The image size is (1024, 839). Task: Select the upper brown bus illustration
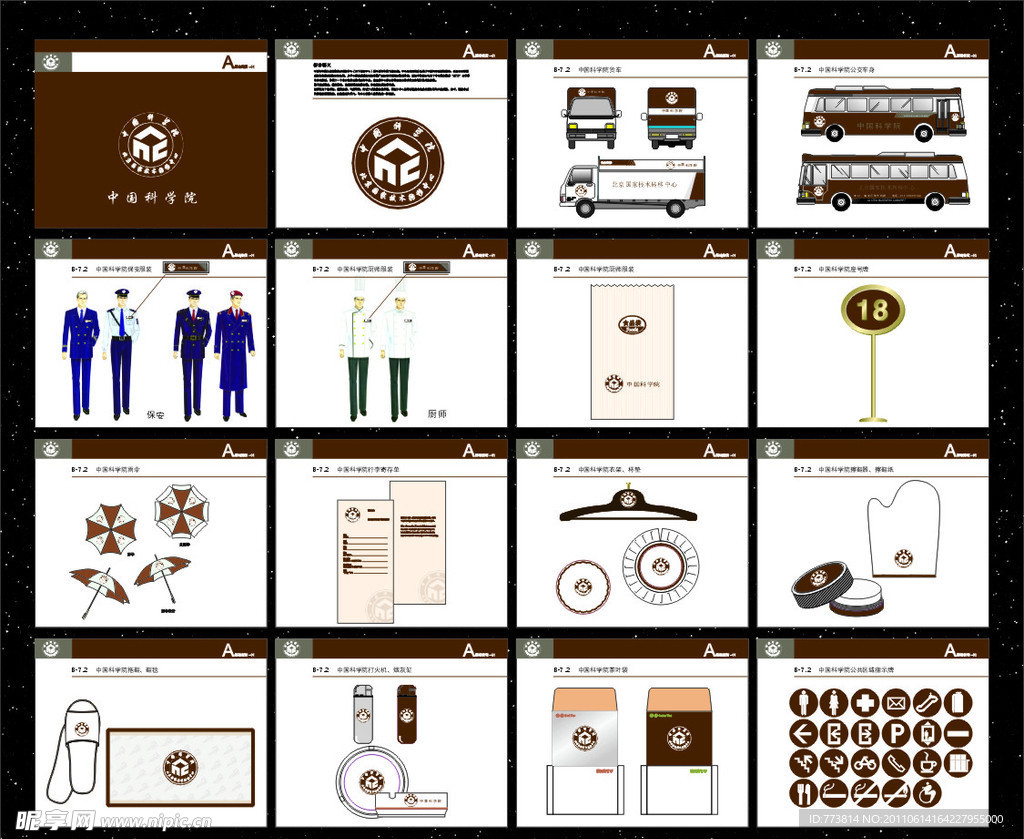pos(883,114)
